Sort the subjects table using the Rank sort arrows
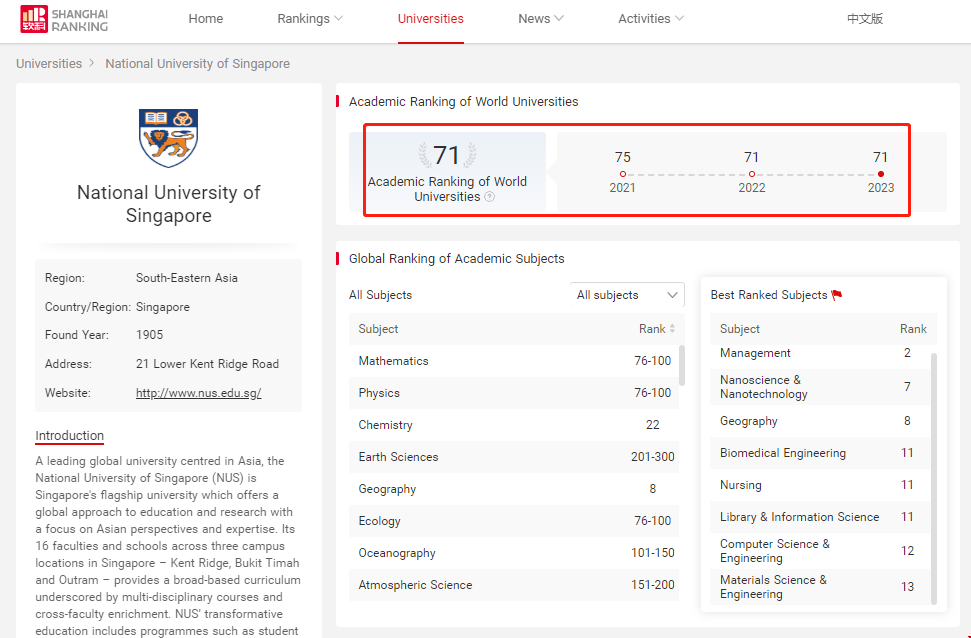 (x=672, y=328)
